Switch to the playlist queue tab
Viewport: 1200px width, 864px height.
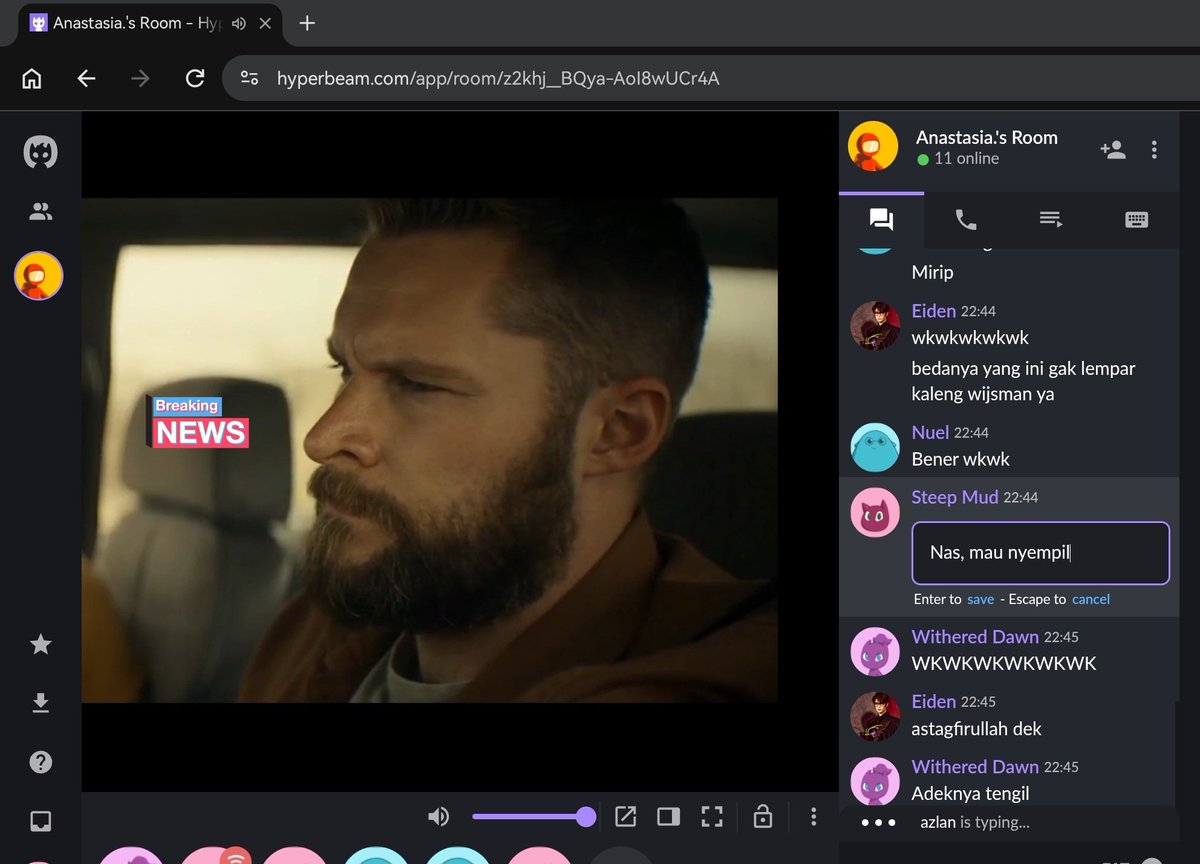(1051, 220)
